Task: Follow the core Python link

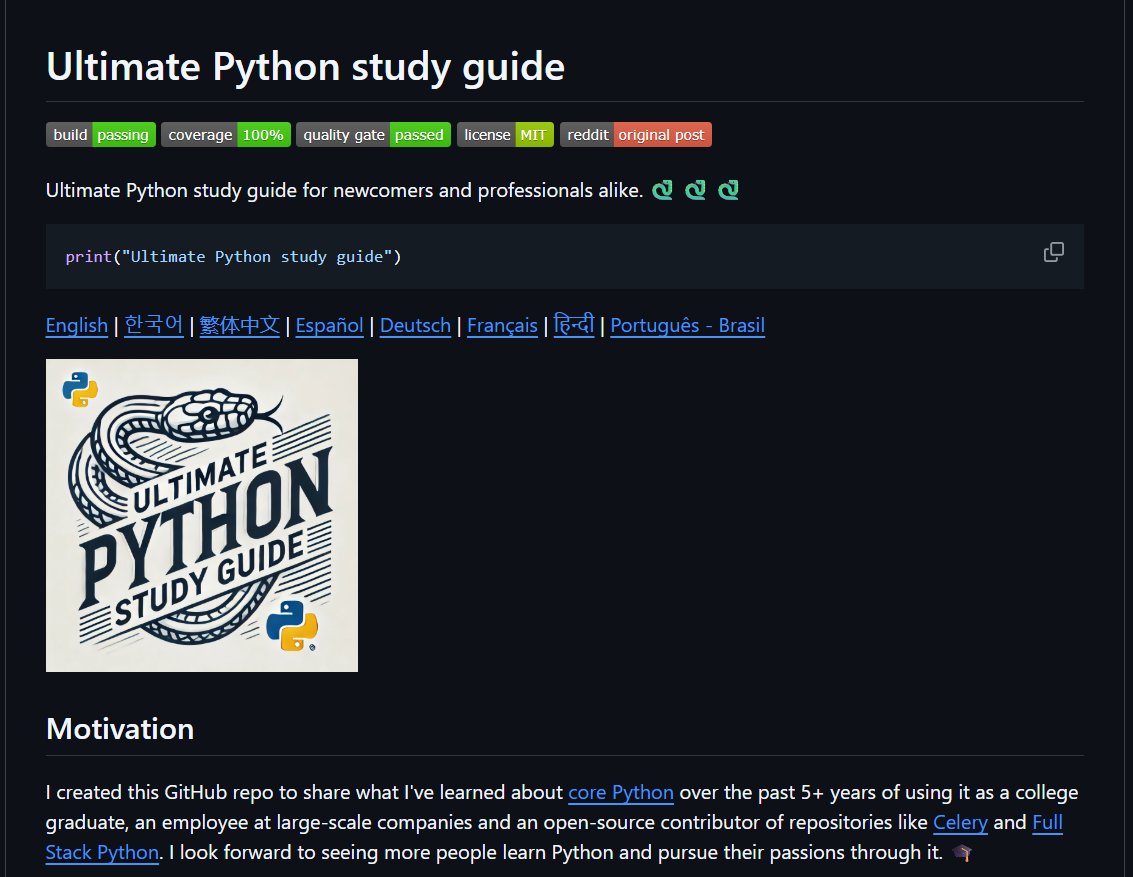Action: pos(621,792)
